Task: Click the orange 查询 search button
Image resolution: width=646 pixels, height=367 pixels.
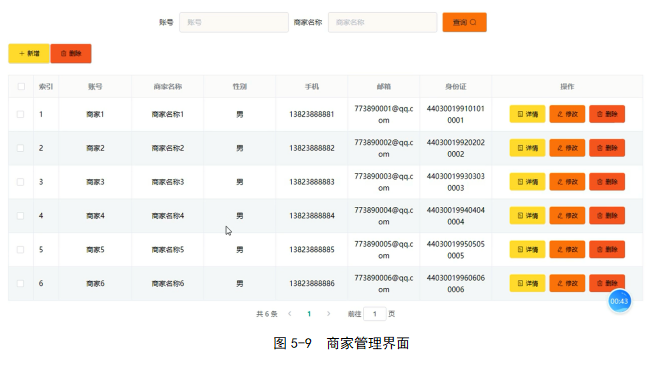Action: coord(464,22)
